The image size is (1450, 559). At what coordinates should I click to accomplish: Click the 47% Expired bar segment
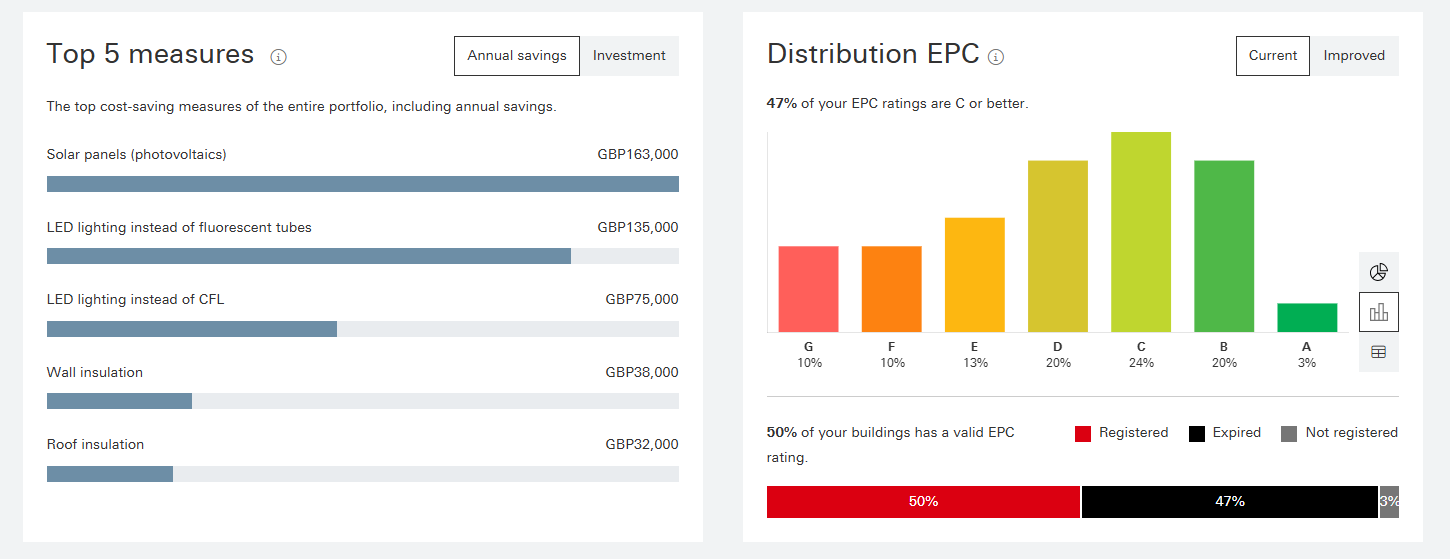point(1229,502)
